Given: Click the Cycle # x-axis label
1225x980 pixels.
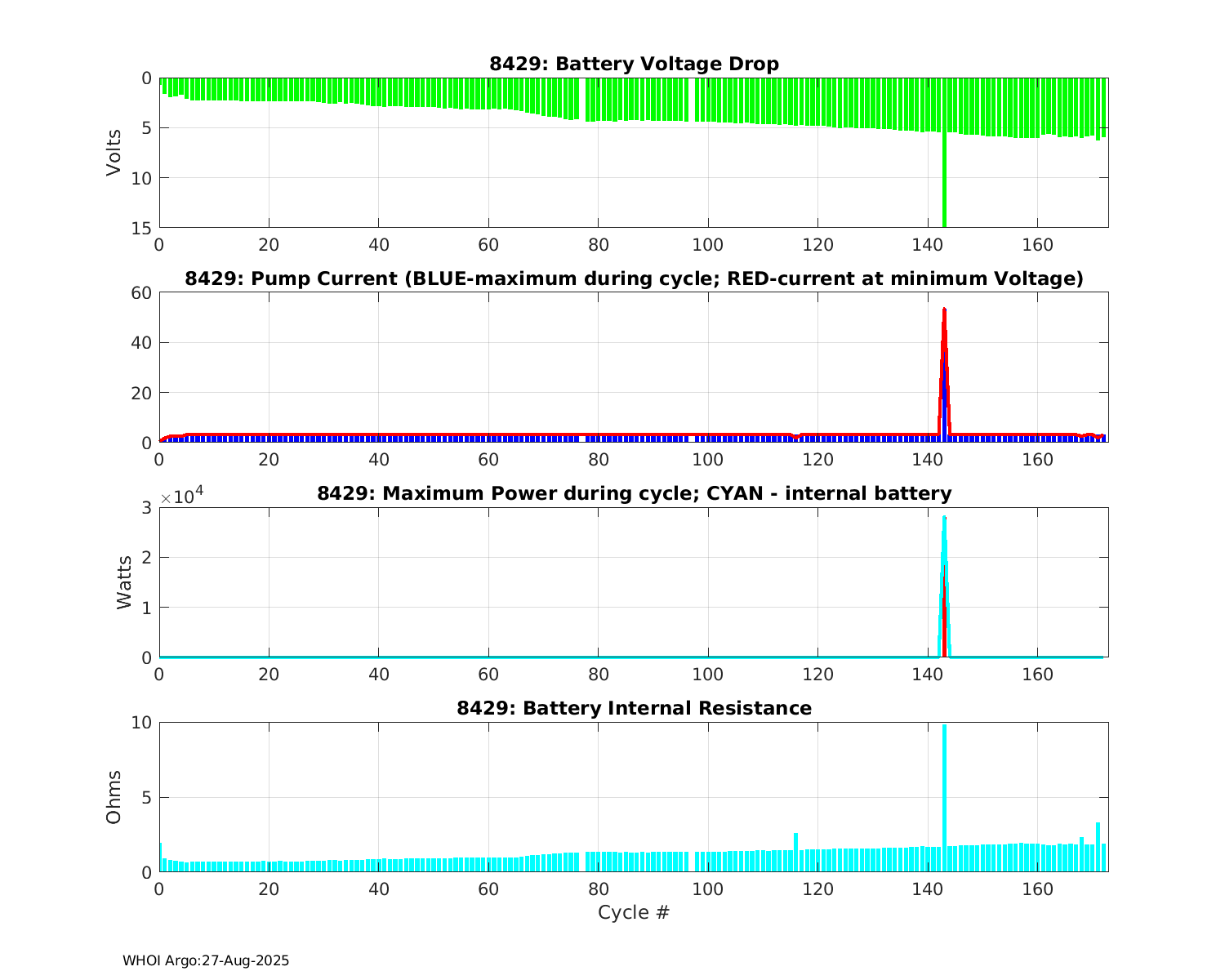Looking at the screenshot, I should click(634, 912).
